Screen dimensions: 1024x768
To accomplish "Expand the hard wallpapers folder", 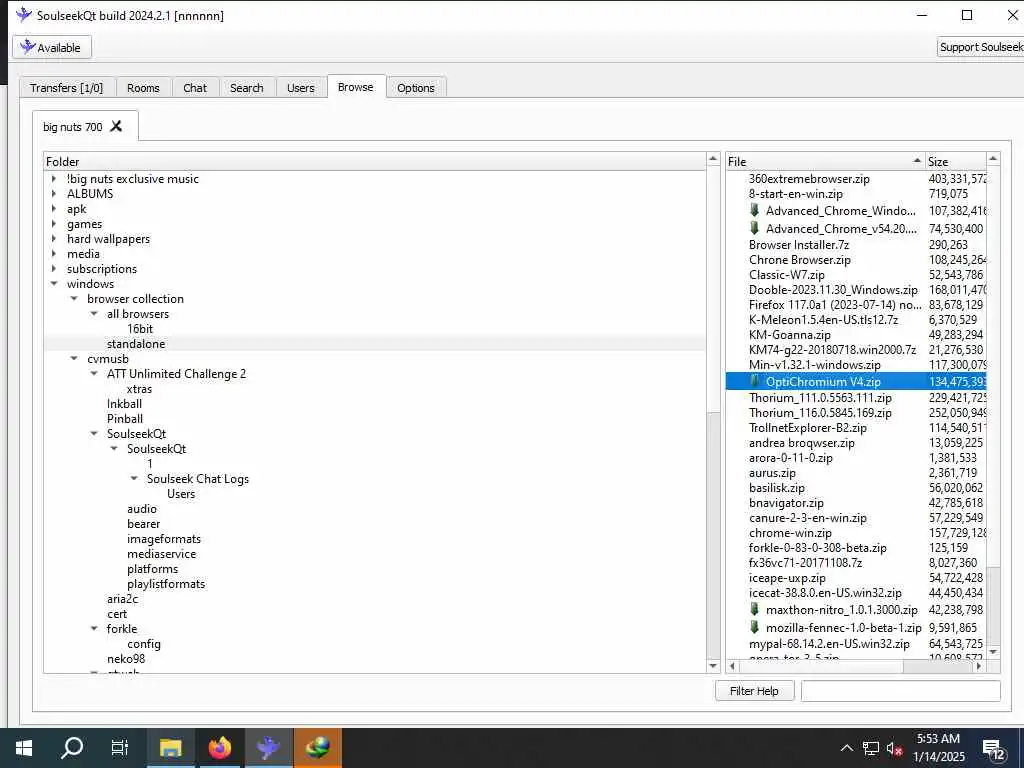I will click(x=54, y=238).
